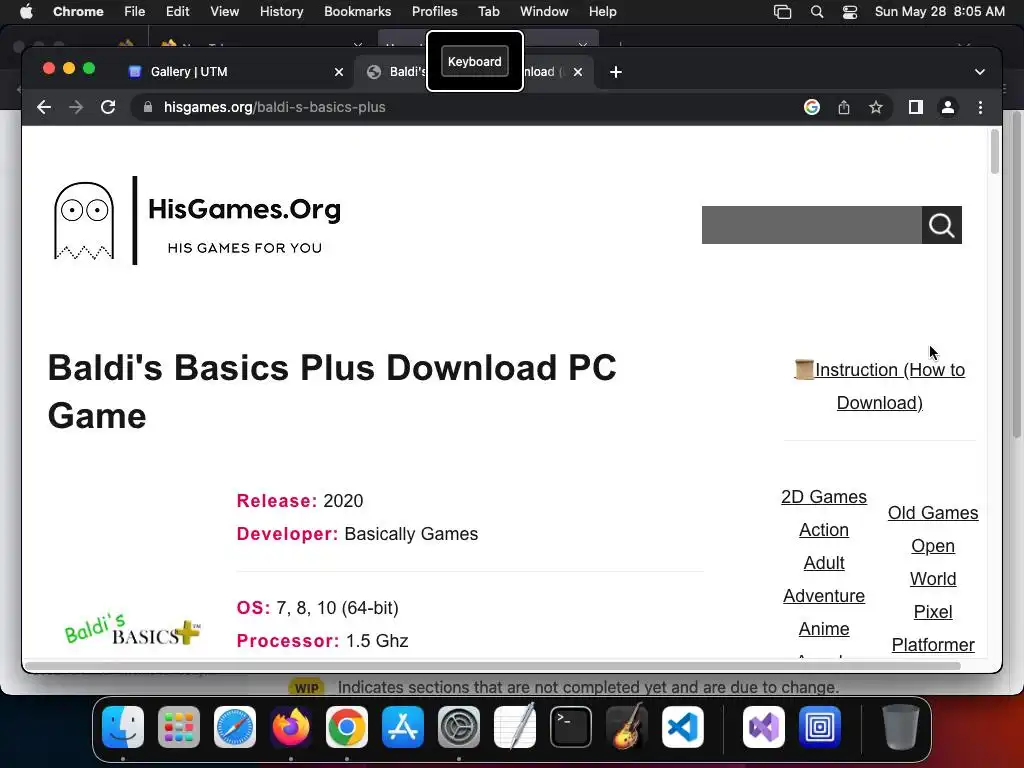Viewport: 1024px width, 768px height.
Task: Open the Chrome profile avatar
Action: click(x=948, y=107)
